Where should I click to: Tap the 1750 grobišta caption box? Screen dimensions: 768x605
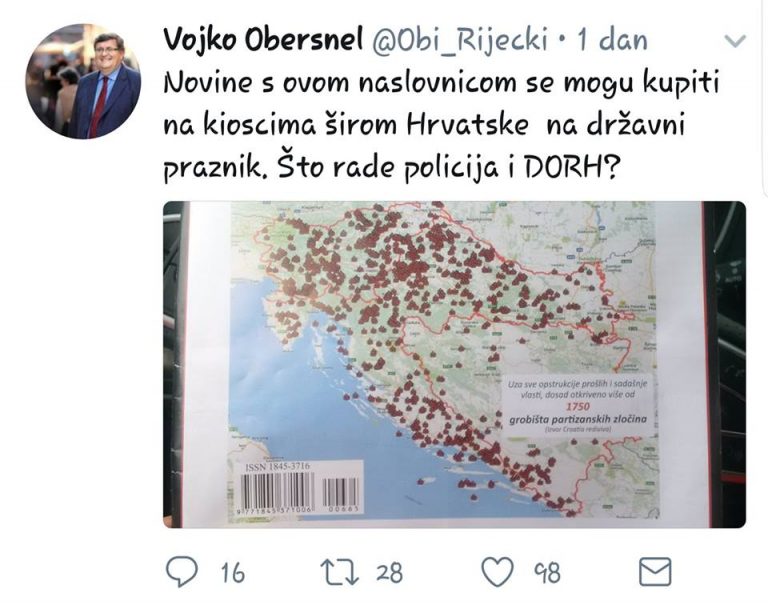point(578,406)
